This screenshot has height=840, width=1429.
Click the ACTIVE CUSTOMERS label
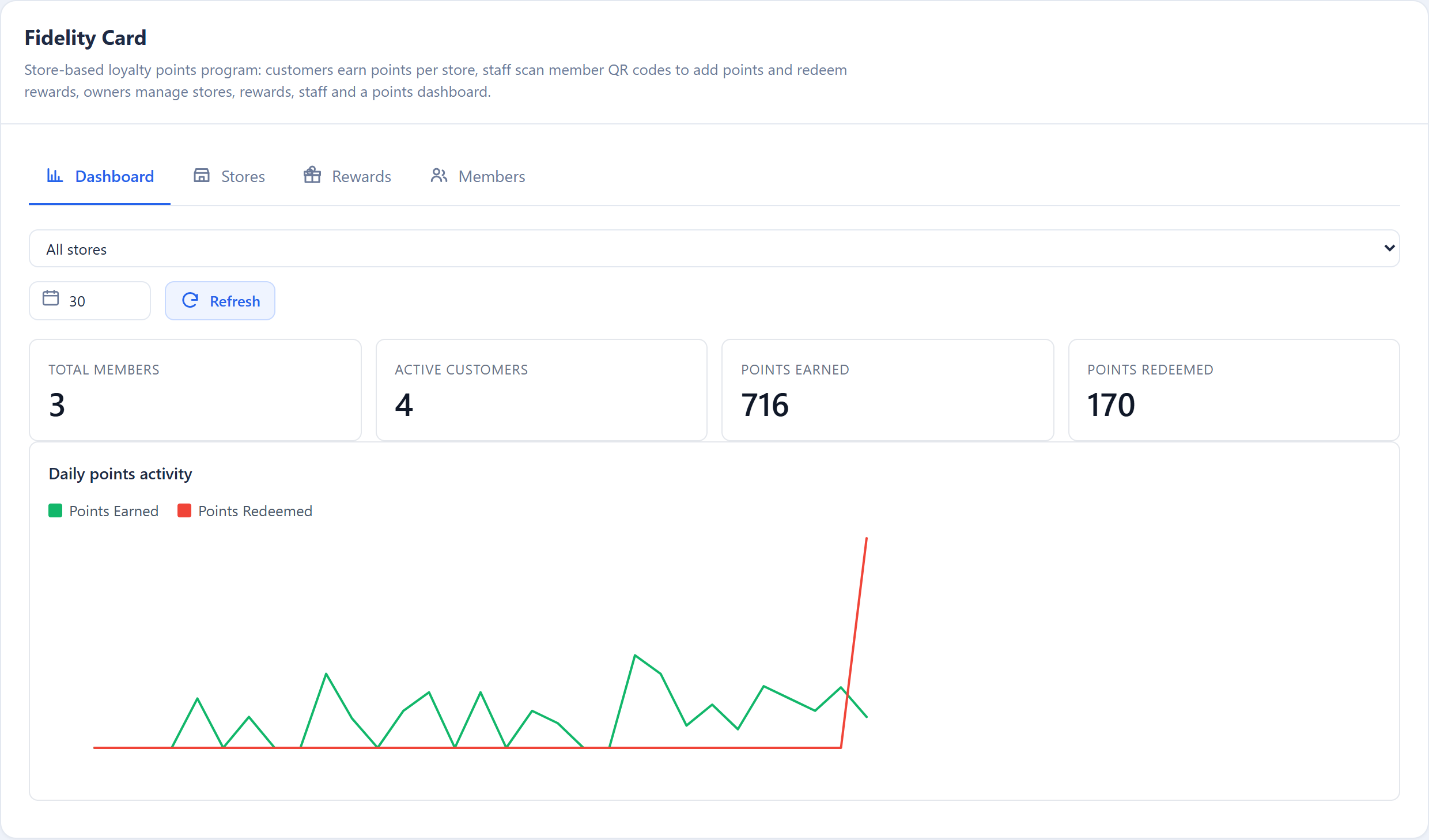click(462, 370)
